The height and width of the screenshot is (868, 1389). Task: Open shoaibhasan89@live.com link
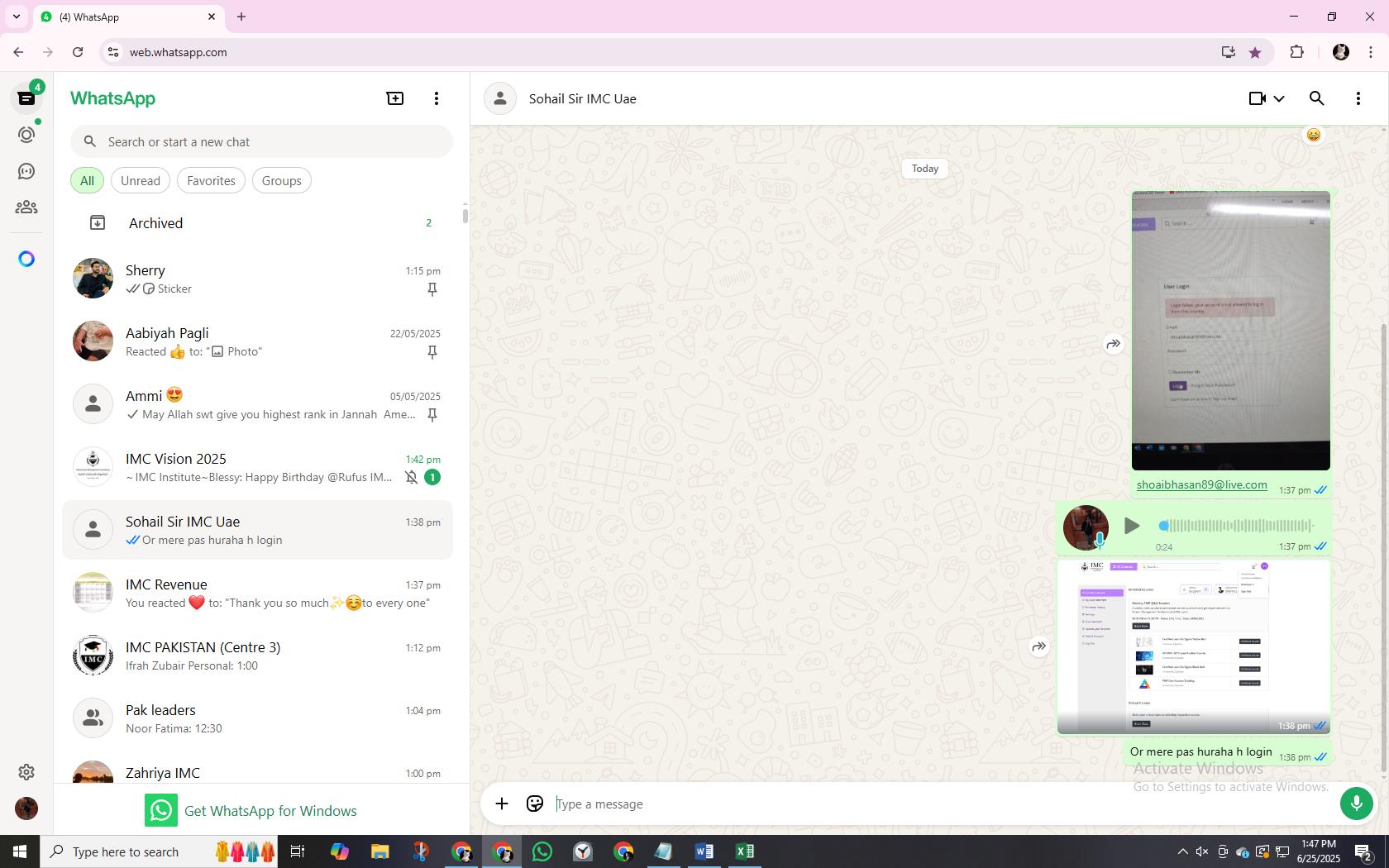(x=1201, y=485)
